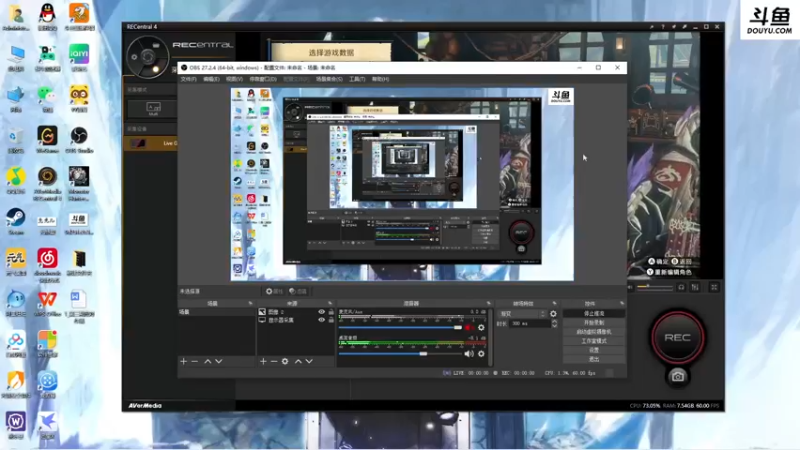Screen dimensions: 800x450
Task: Open 设置 from OBS controls
Action: (x=594, y=350)
